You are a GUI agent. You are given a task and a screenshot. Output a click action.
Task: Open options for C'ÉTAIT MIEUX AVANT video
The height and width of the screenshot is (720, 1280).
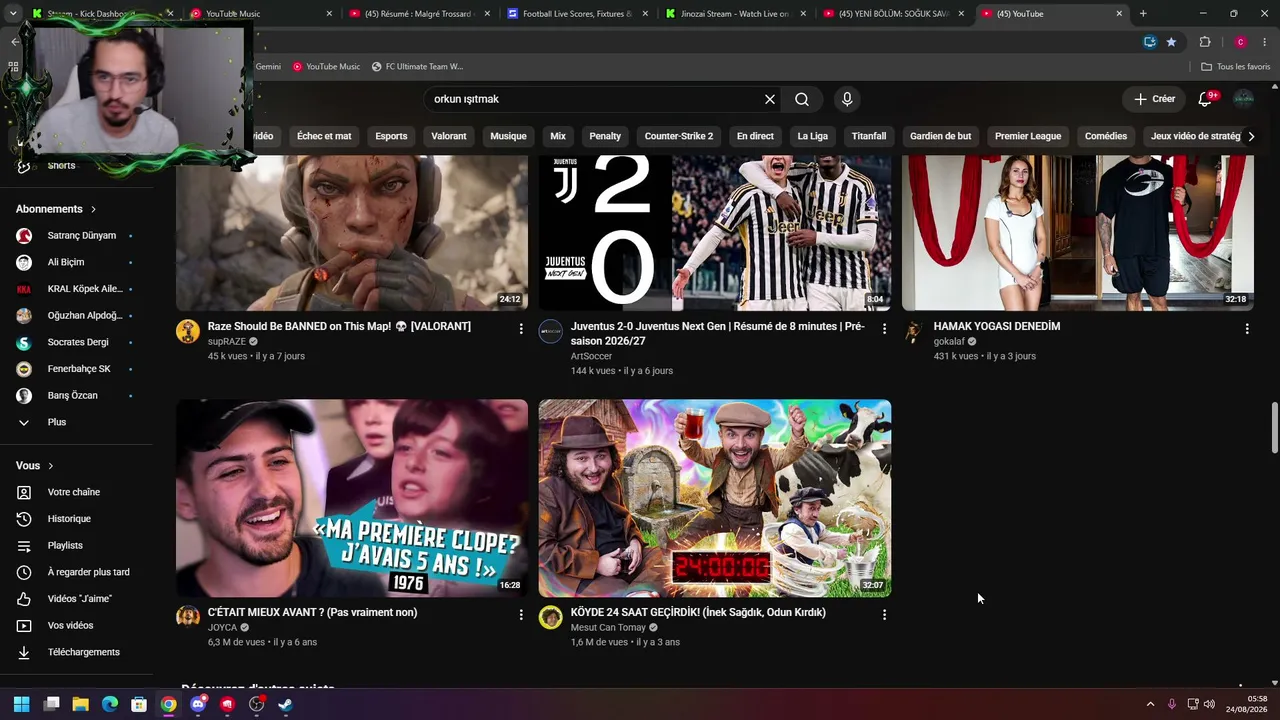pyautogui.click(x=521, y=614)
